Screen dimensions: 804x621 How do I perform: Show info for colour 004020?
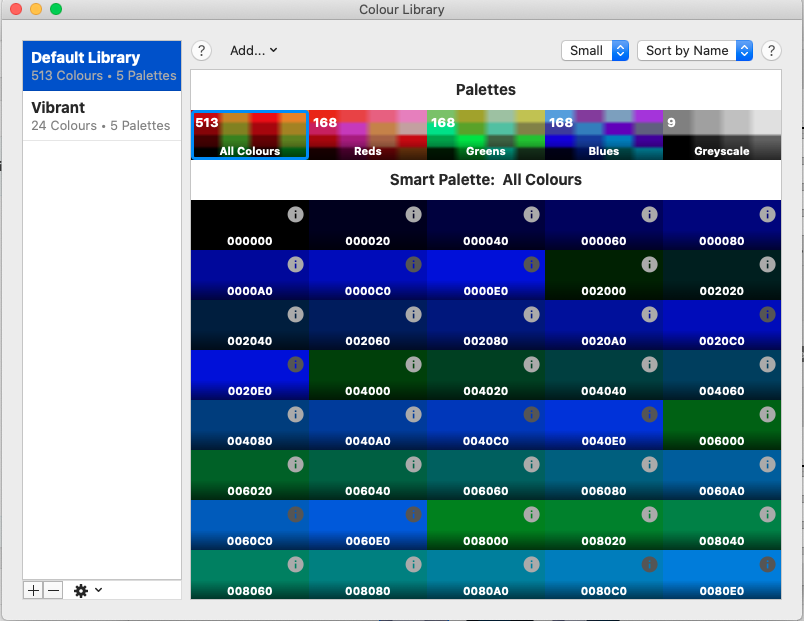point(531,364)
